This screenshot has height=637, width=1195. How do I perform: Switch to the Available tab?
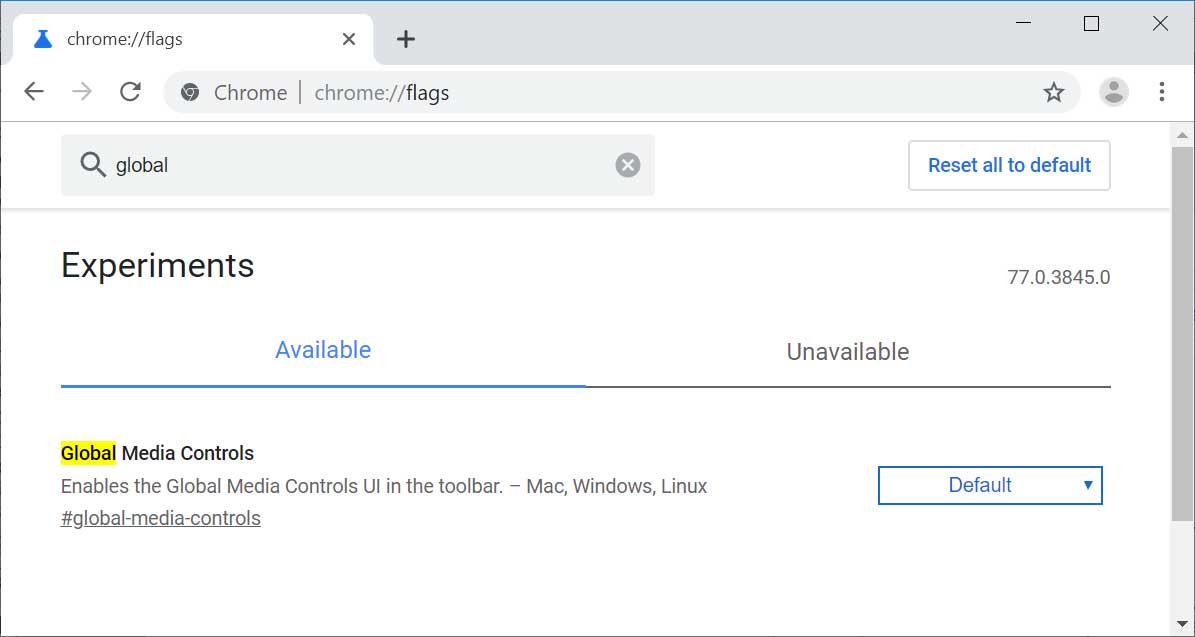click(x=323, y=350)
